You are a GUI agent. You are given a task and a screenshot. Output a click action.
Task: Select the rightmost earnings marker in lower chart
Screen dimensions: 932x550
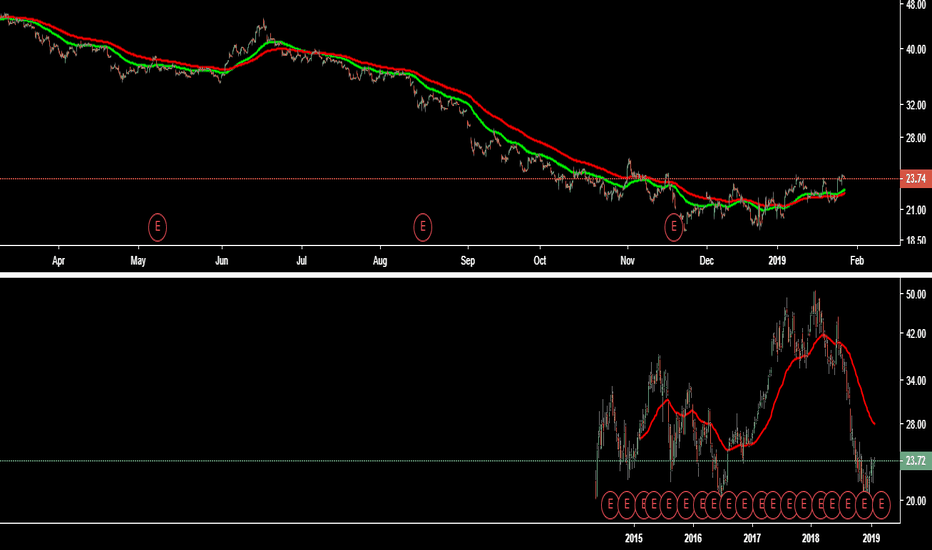pos(881,505)
